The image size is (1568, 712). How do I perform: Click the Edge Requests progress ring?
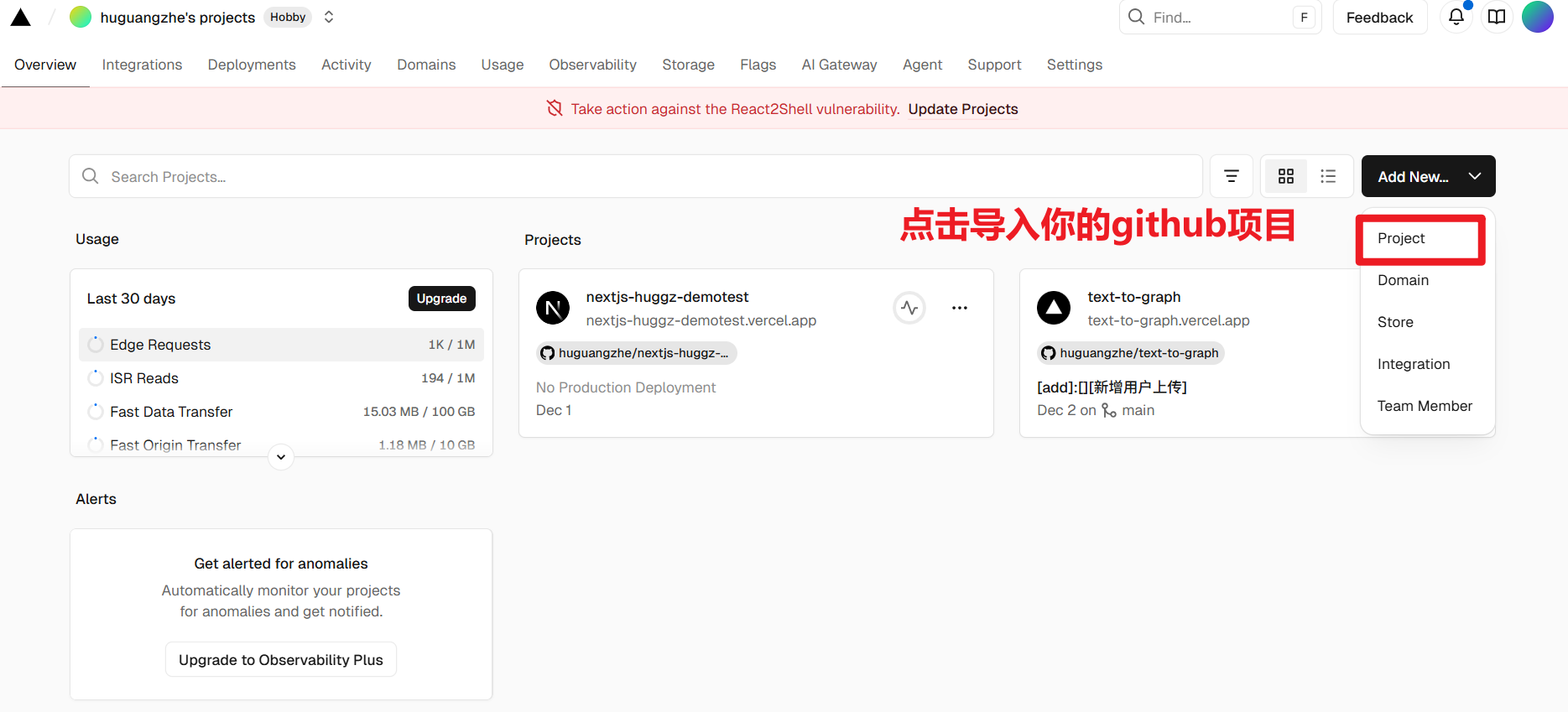point(96,345)
